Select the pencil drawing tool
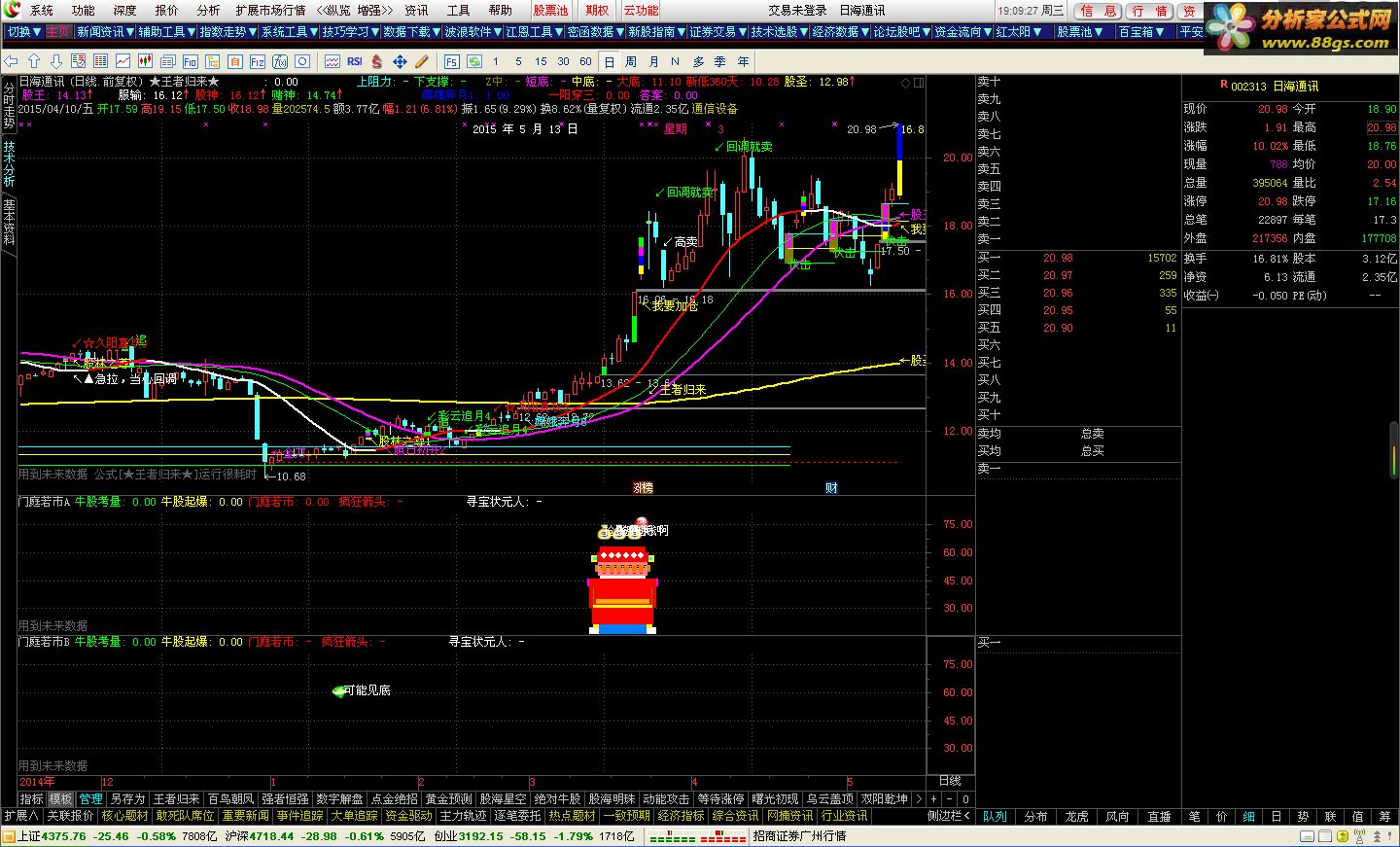The width and height of the screenshot is (1400, 847). point(422,61)
